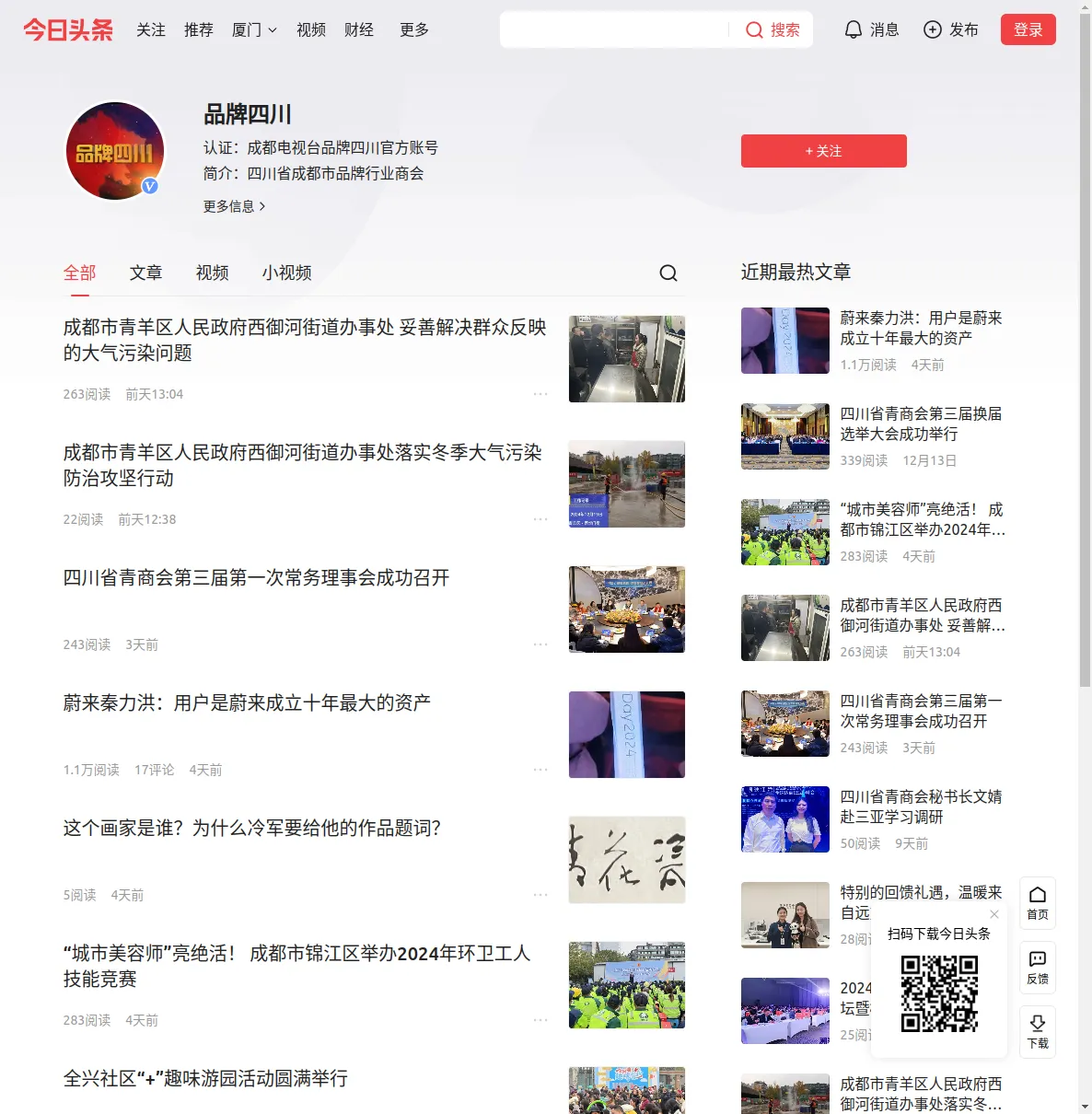1092x1114 pixels.
Task: Switch to the 小视频 tab
Action: click(x=287, y=273)
